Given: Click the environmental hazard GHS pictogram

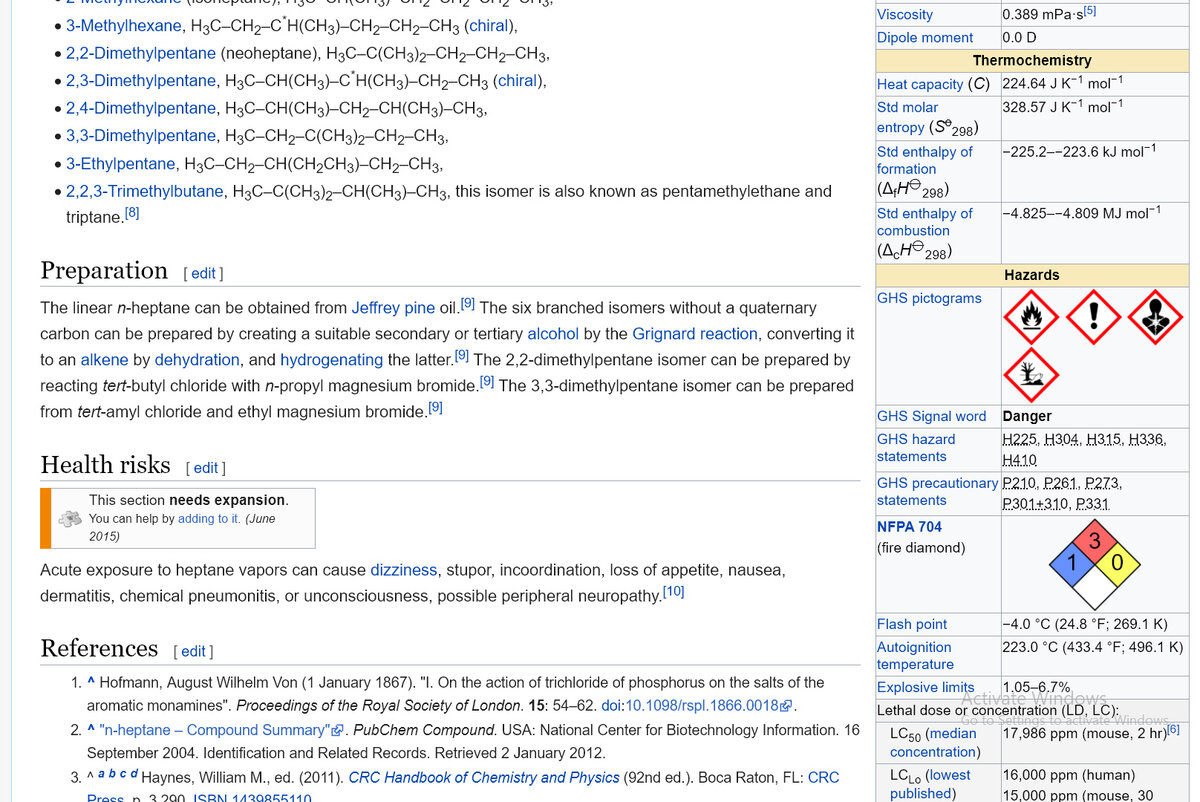Looking at the screenshot, I should click(1030, 375).
